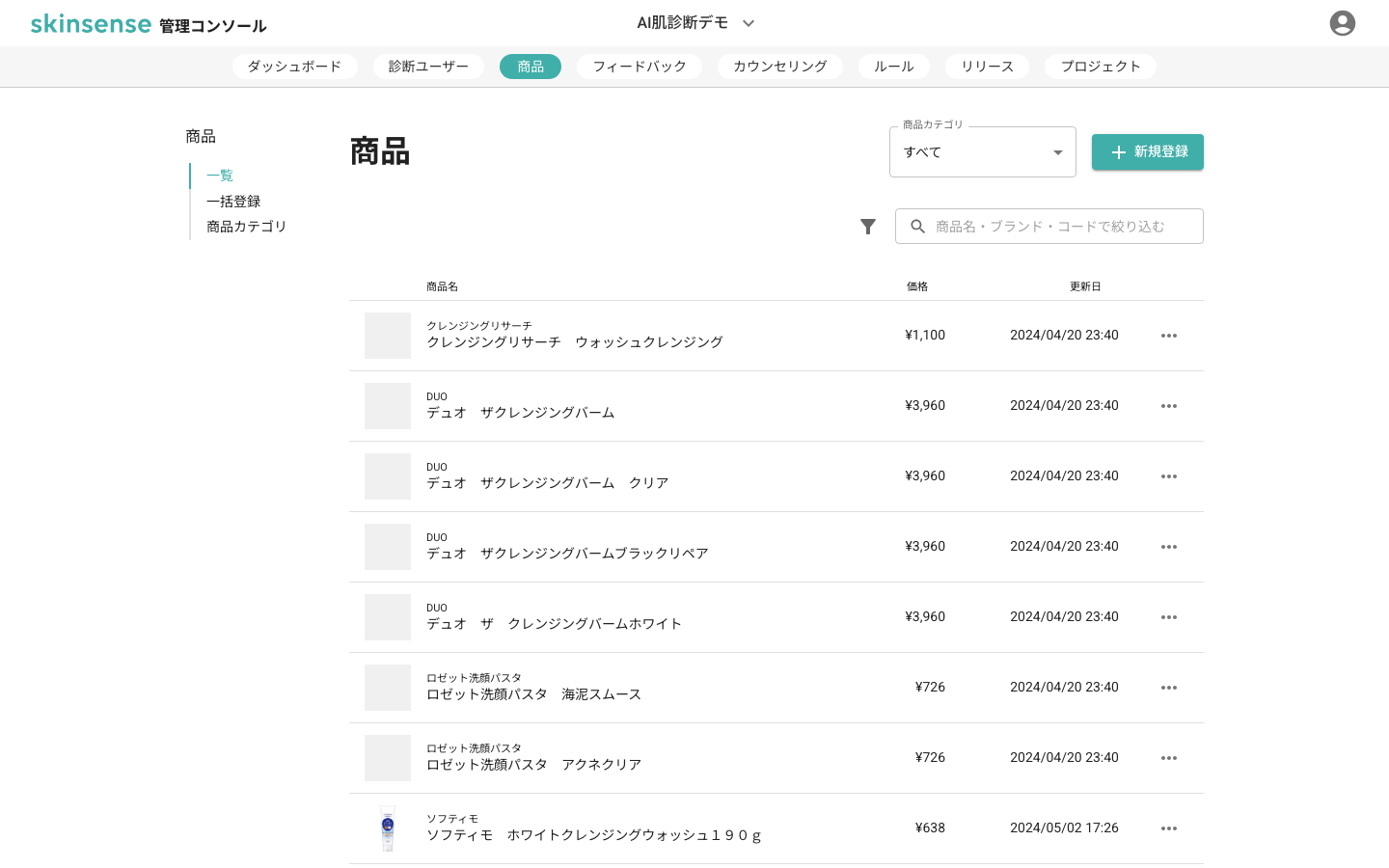1389x868 pixels.
Task: Open the フィードバック tab
Action: 640,67
